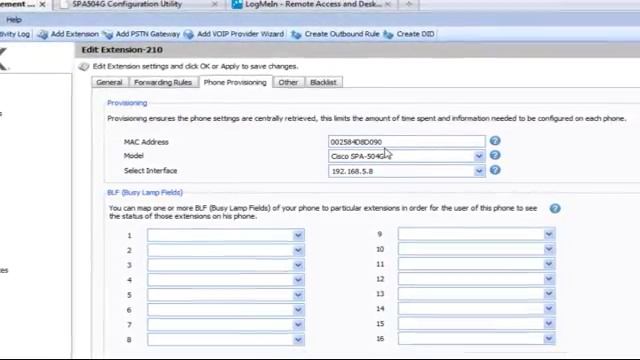Click the Create DID icon
640x360 pixels.
tap(388, 35)
